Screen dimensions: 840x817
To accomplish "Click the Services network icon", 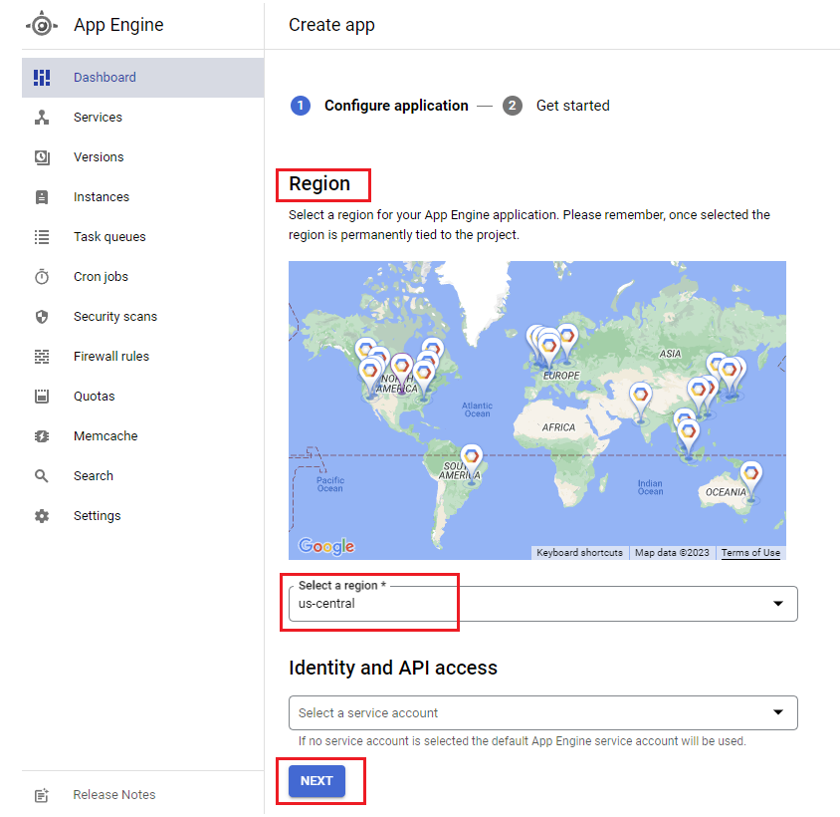I will [x=42, y=117].
